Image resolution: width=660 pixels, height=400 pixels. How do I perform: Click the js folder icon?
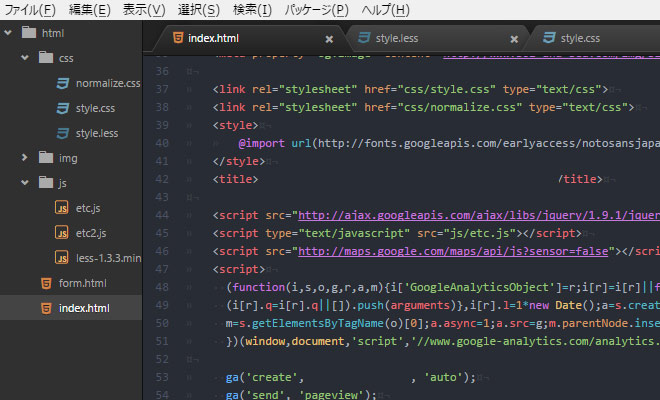click(x=45, y=182)
